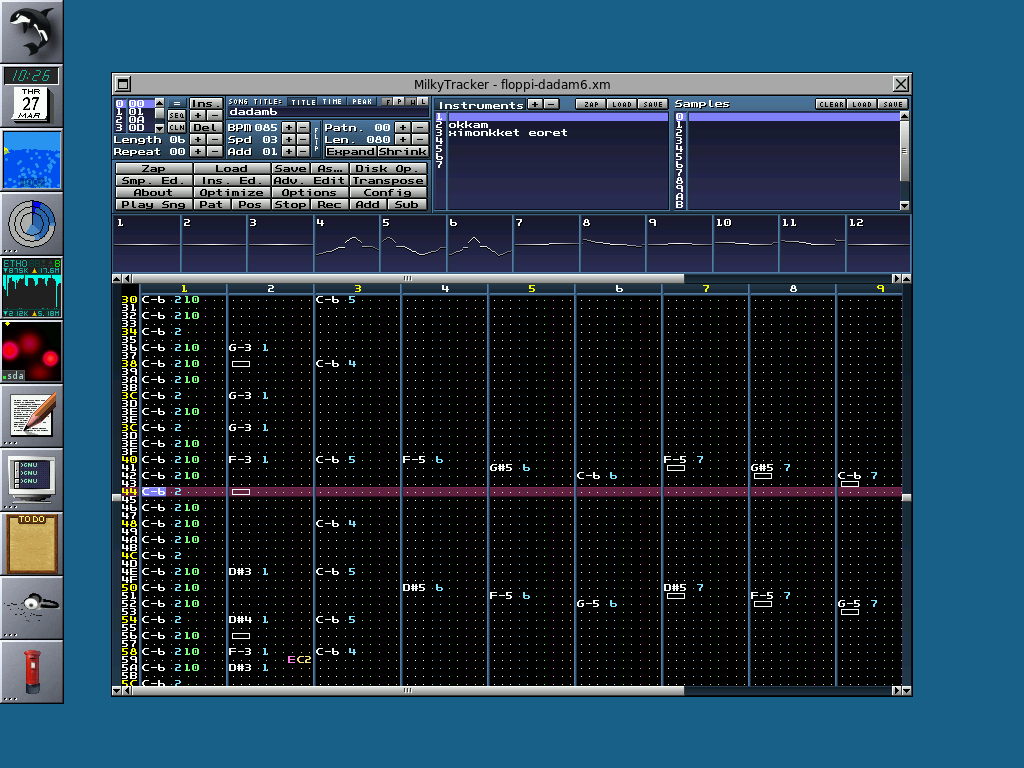
Task: Toggle the FLIP vertical button
Action: pyautogui.click(x=317, y=140)
